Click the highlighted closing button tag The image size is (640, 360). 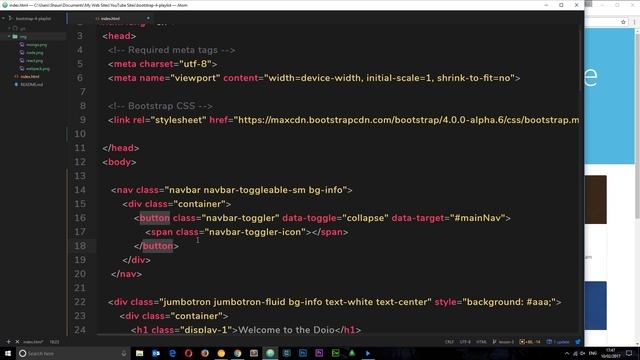158,246
